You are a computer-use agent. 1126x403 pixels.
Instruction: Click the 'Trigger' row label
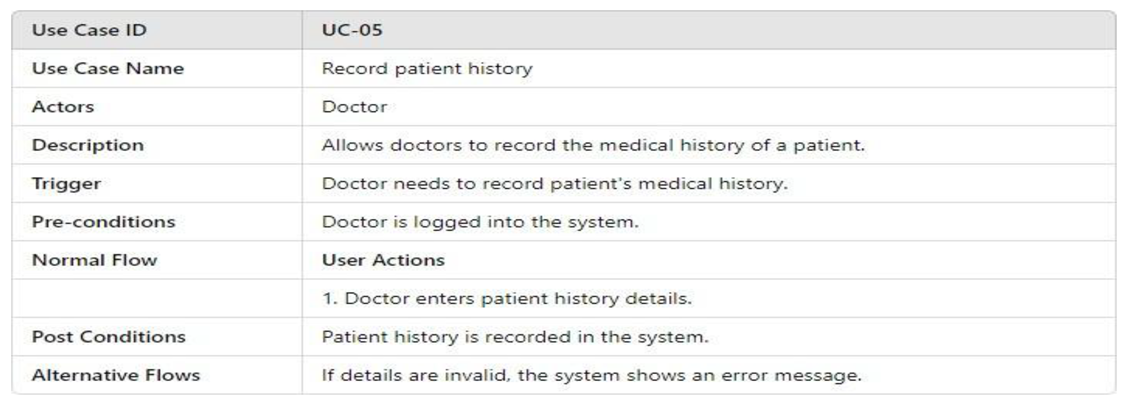click(x=67, y=184)
